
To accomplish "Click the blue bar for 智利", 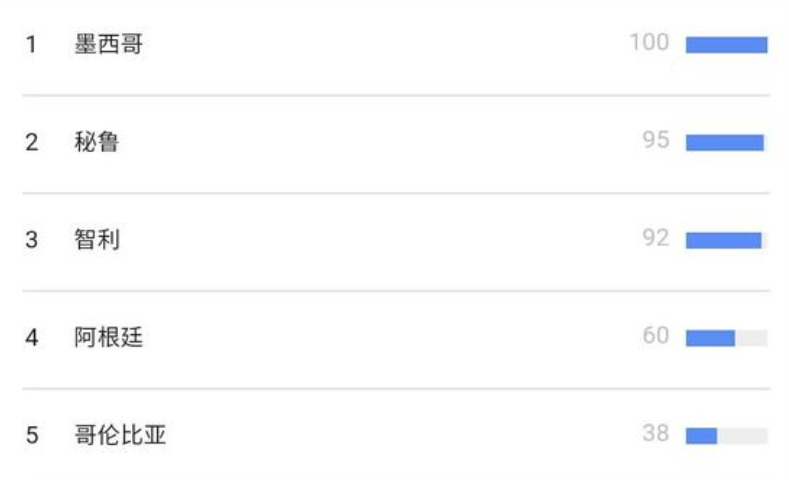I will pyautogui.click(x=724, y=240).
